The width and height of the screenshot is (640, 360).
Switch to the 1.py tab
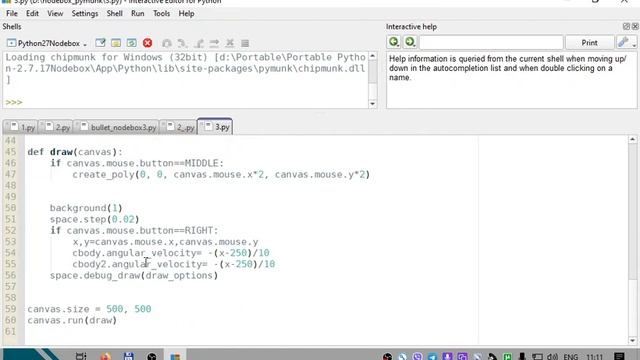coord(21,127)
